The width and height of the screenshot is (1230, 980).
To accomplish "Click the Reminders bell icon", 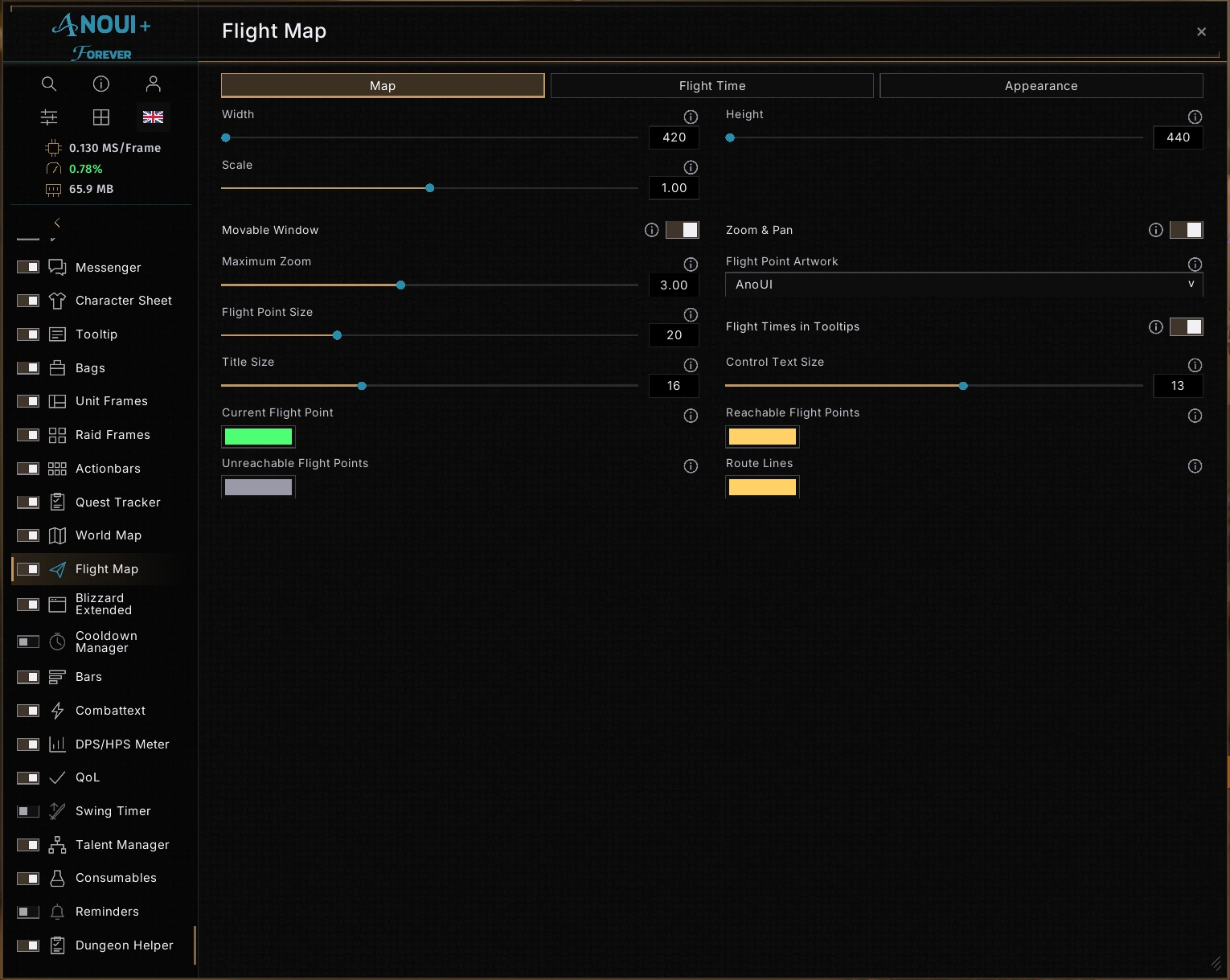I will point(57,912).
